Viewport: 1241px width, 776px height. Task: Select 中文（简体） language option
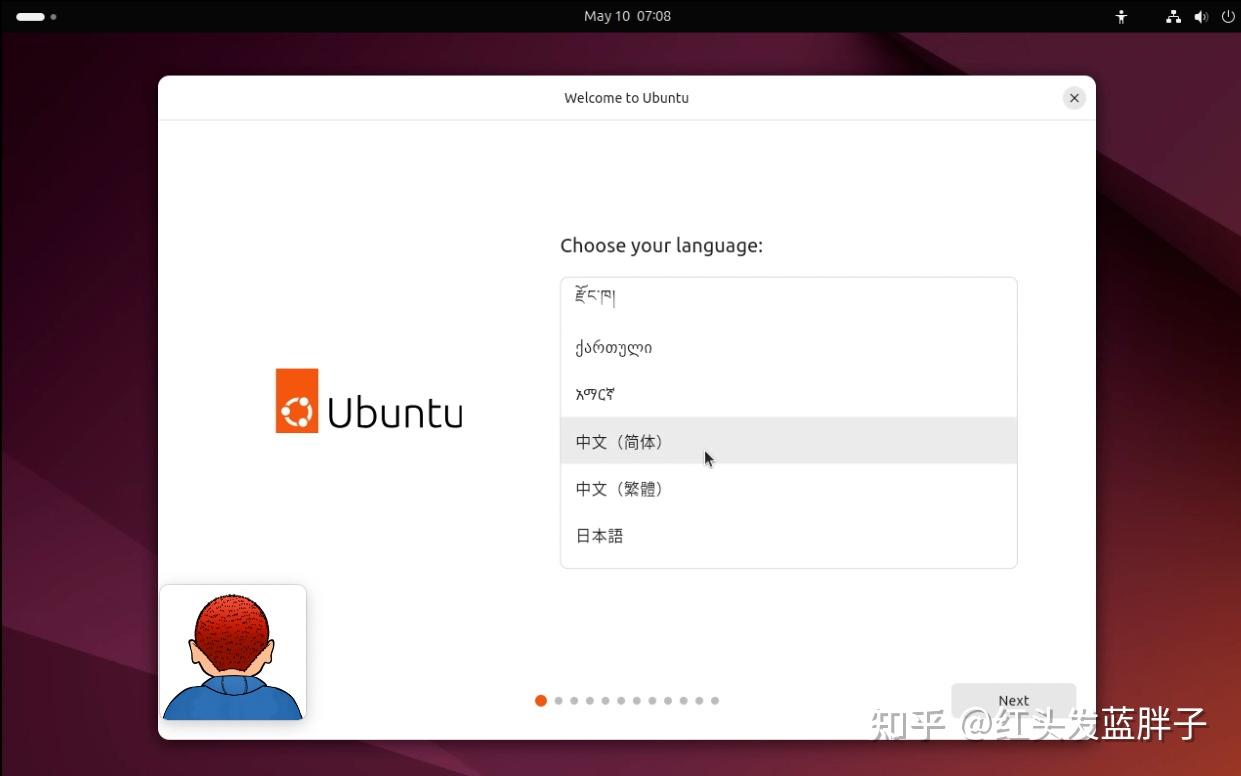click(x=618, y=441)
